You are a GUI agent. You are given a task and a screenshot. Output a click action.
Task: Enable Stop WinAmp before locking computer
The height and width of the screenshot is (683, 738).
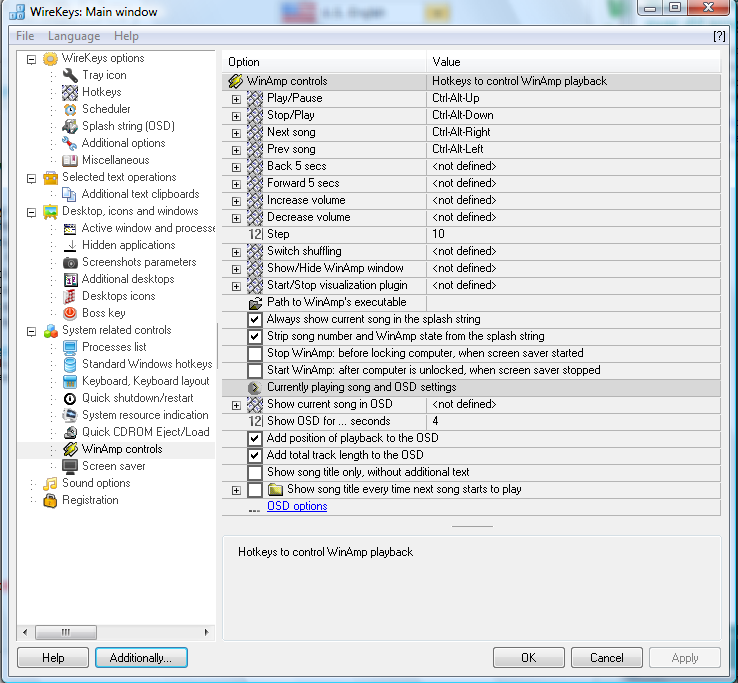[255, 353]
